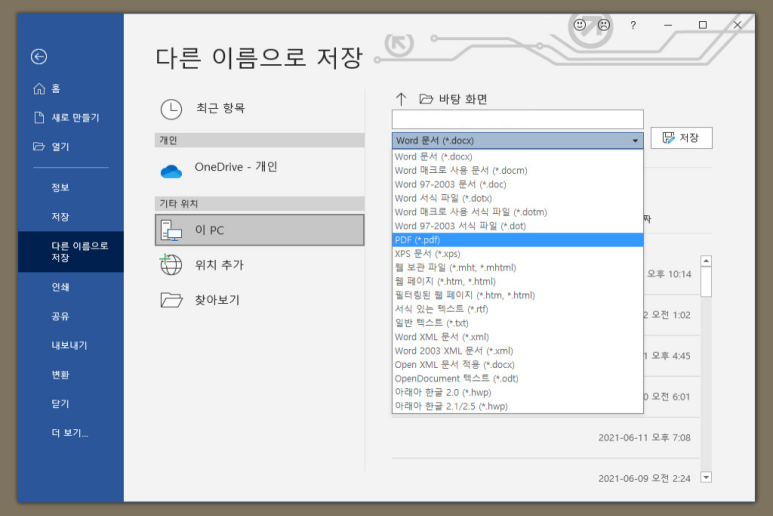Go to 정보 in sidebar
This screenshot has width=773, height=516.
click(60, 187)
